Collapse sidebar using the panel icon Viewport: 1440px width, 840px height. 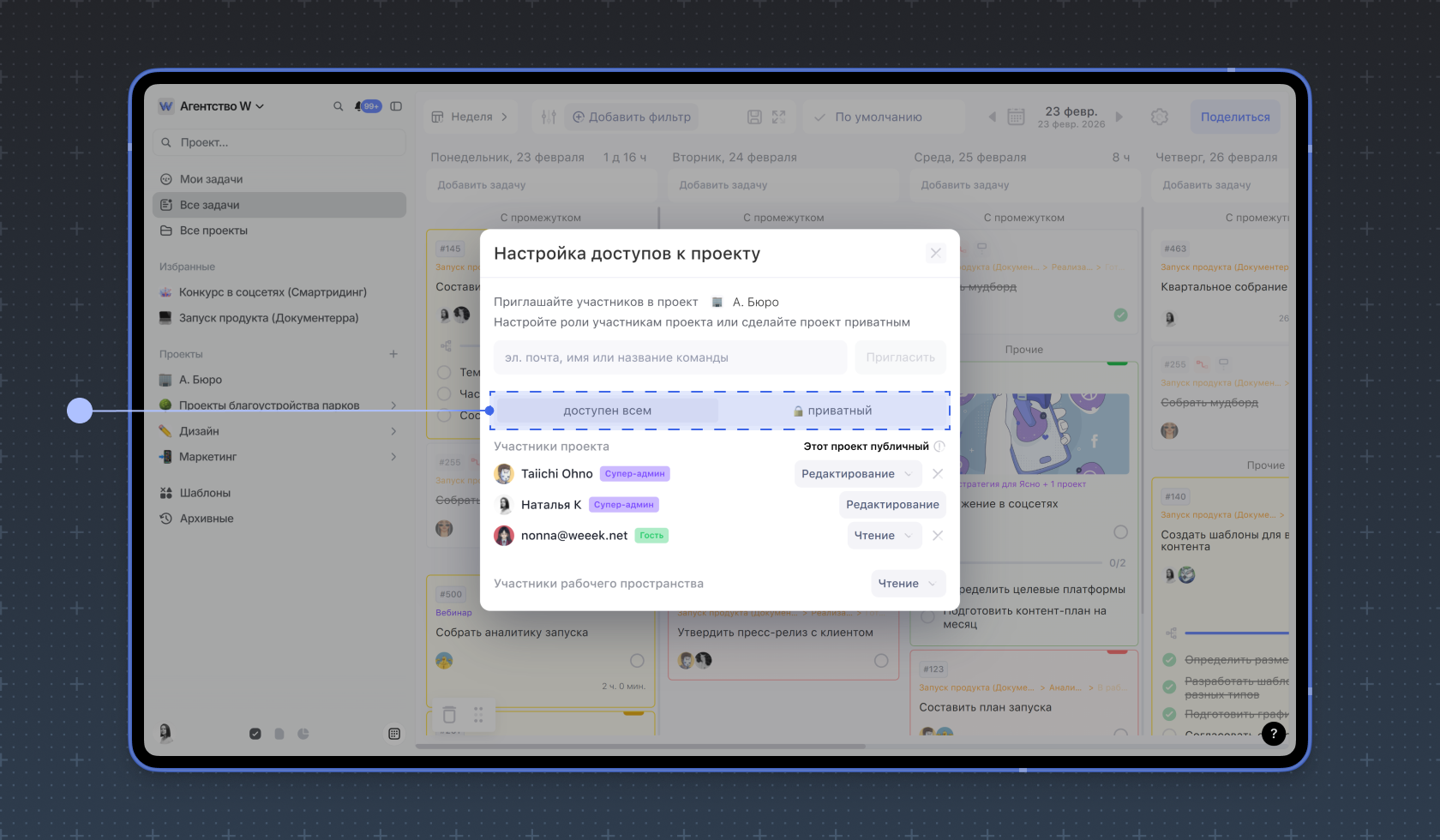point(396,106)
